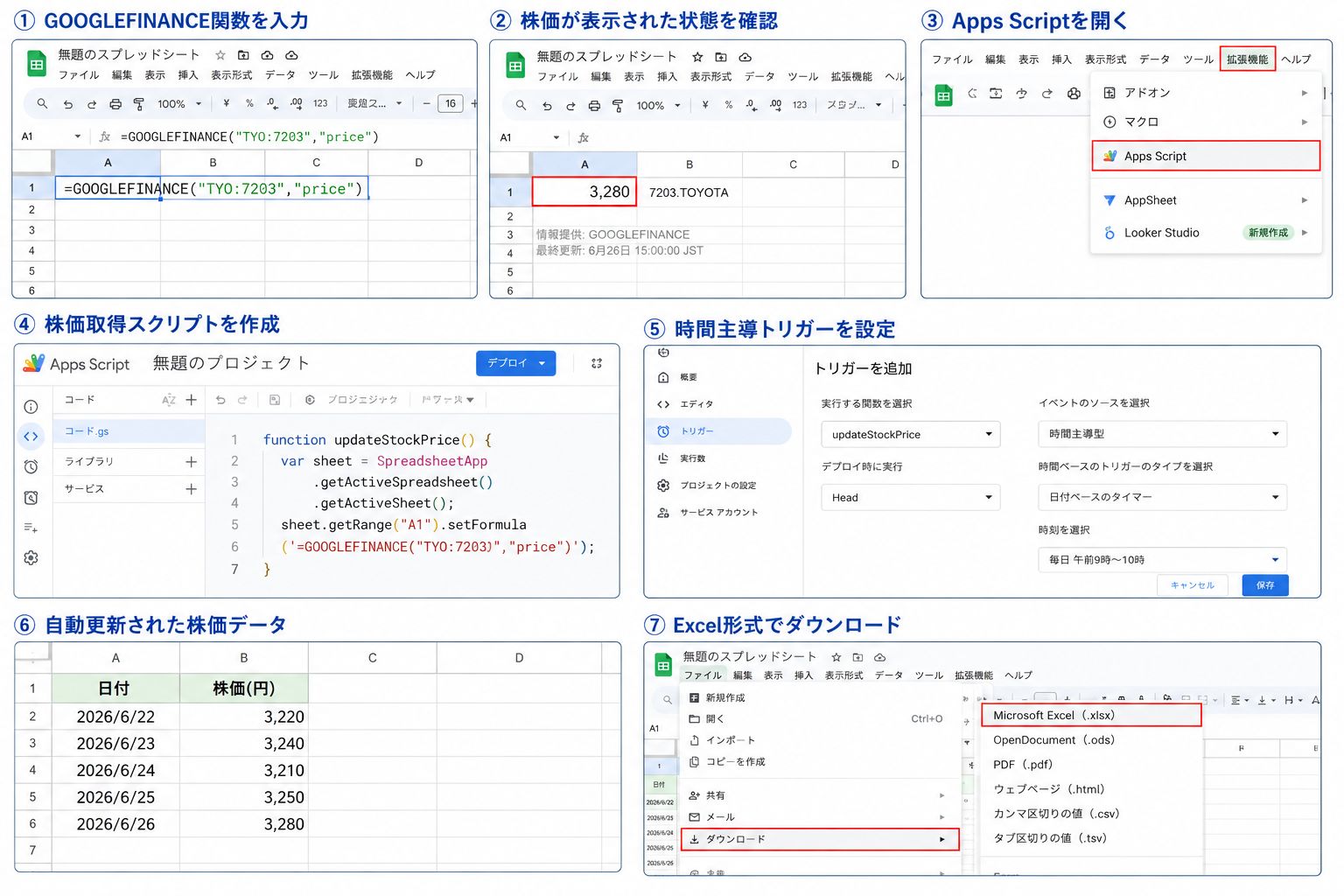Select プロジェクトの設定 in the step 5 sidebar

click(719, 486)
